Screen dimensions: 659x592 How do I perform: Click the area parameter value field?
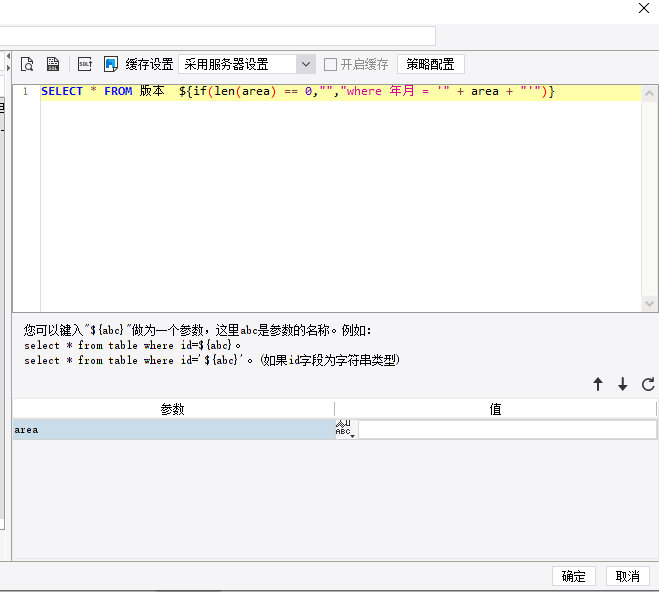click(x=507, y=430)
